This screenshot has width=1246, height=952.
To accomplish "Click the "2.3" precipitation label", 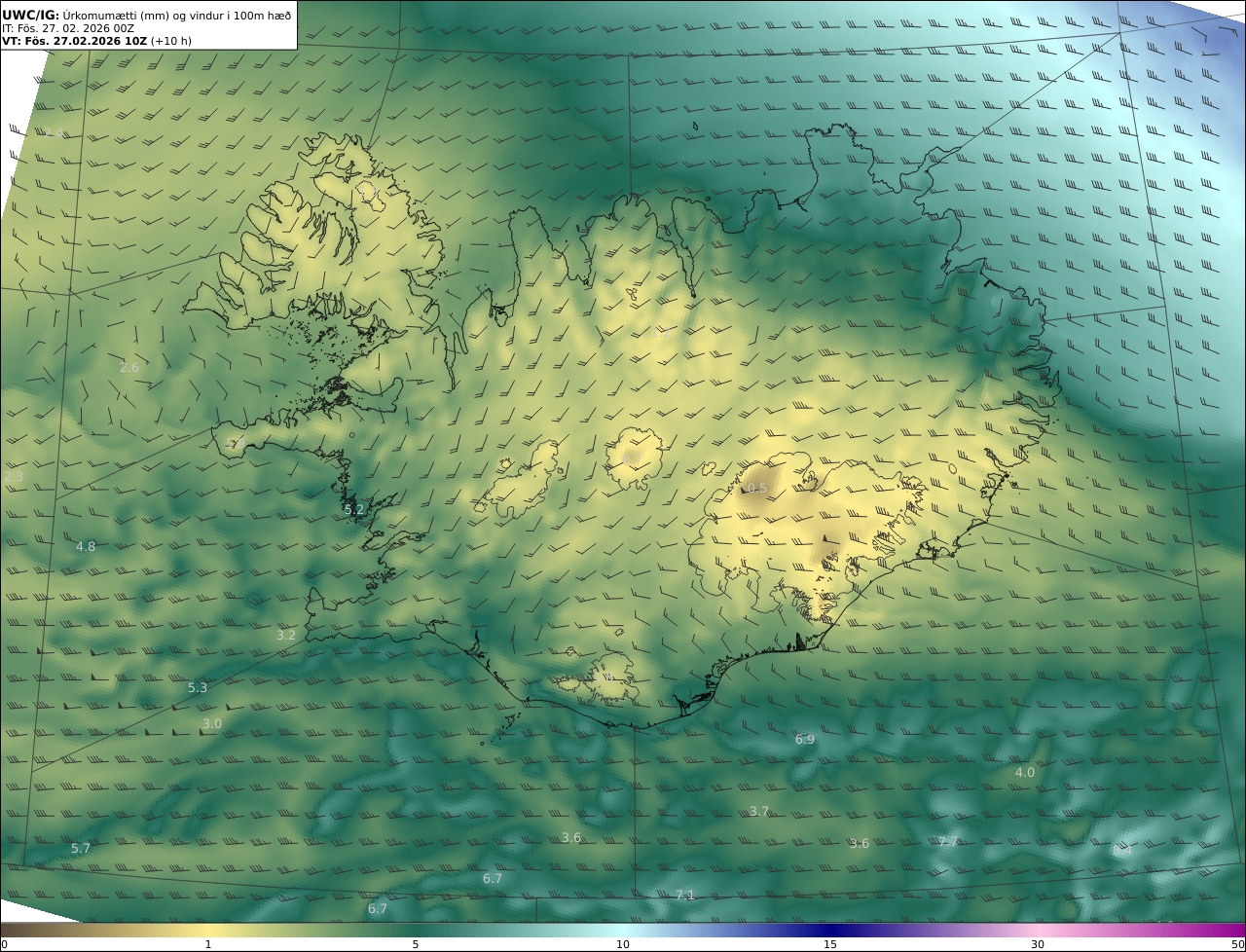I will coord(14,476).
